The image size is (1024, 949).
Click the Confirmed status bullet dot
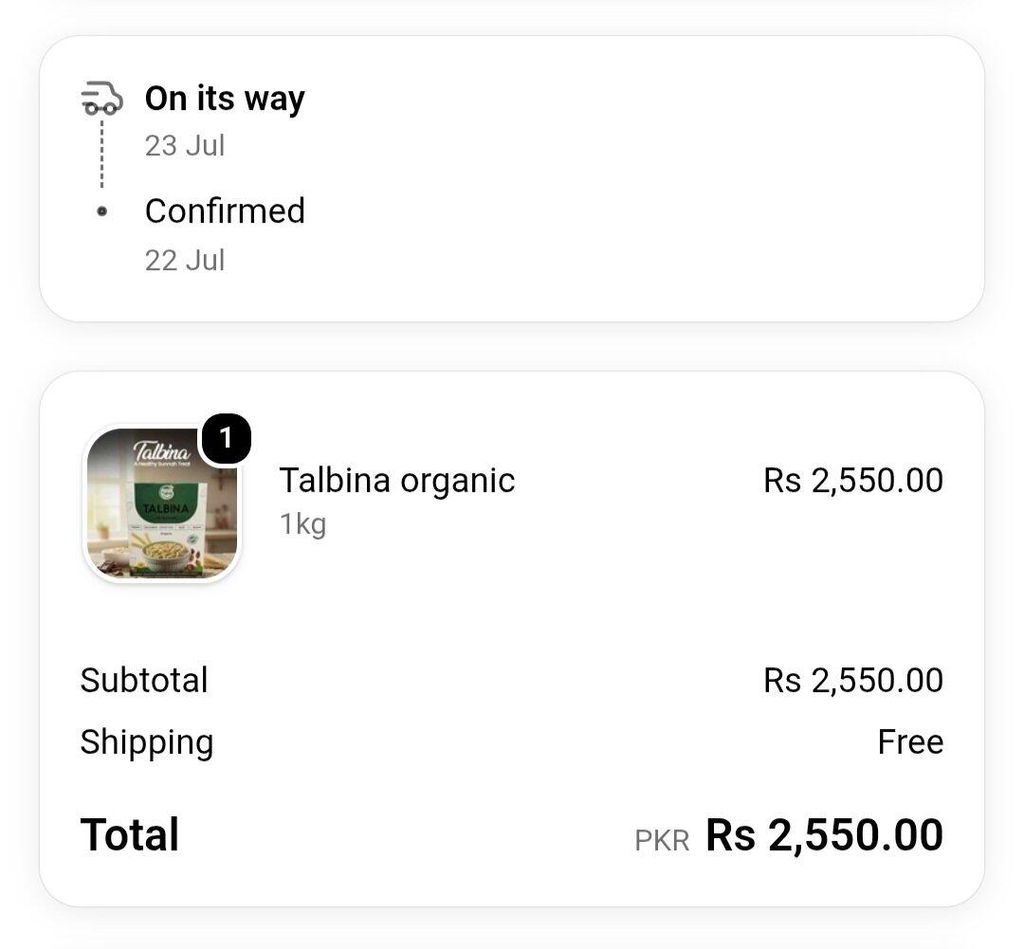tap(102, 211)
